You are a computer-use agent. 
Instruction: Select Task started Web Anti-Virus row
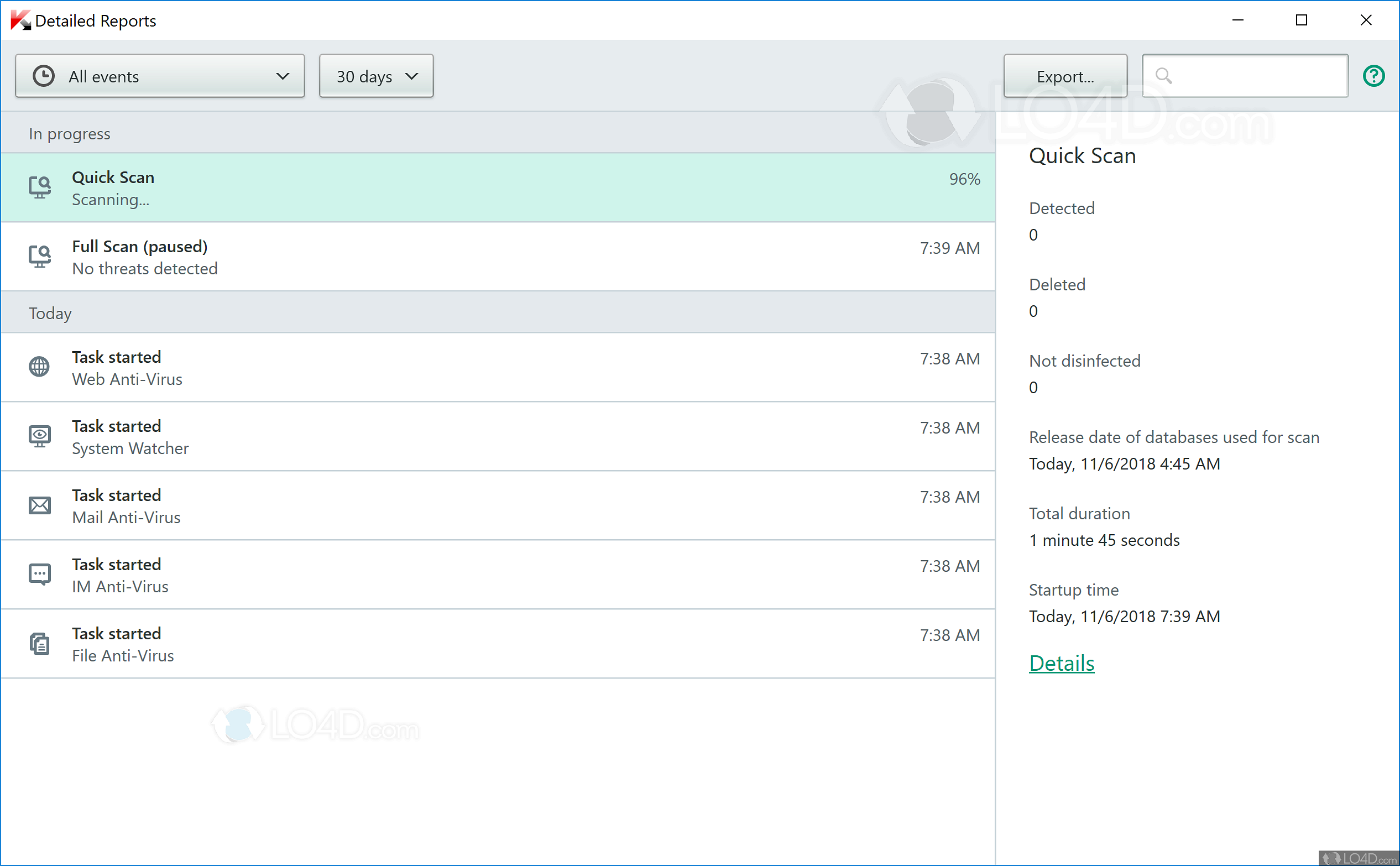pyautogui.click(x=498, y=367)
